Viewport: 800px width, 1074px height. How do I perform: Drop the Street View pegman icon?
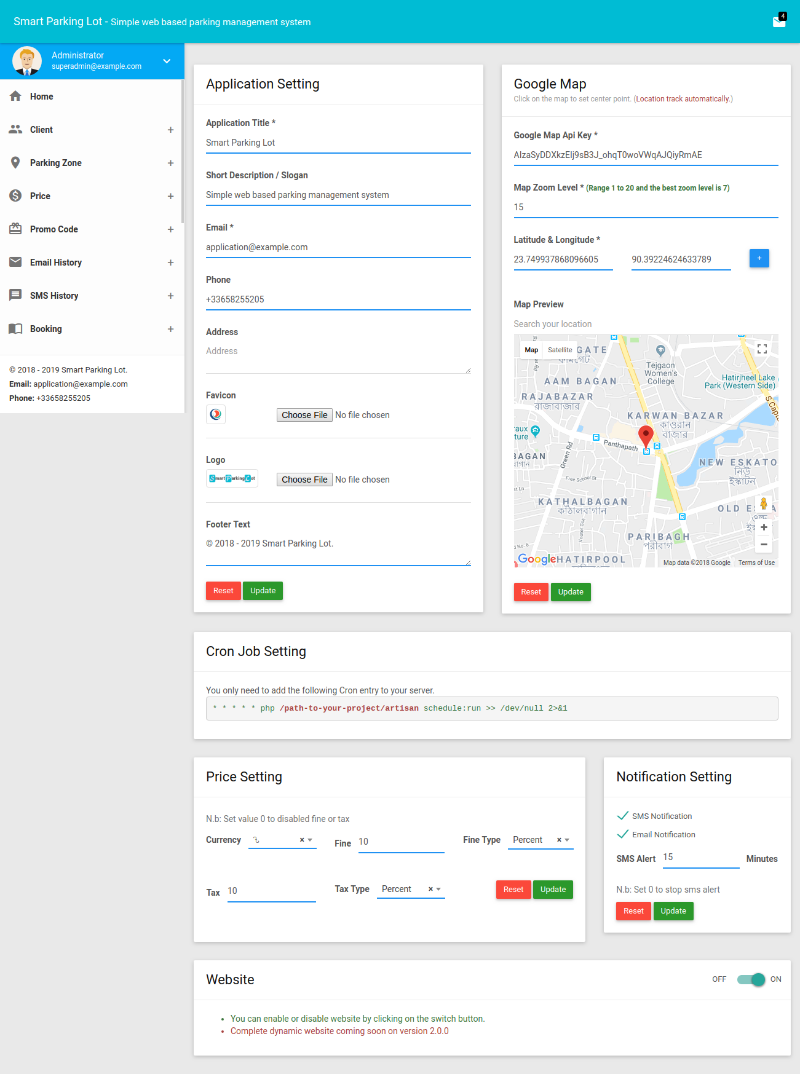click(764, 503)
